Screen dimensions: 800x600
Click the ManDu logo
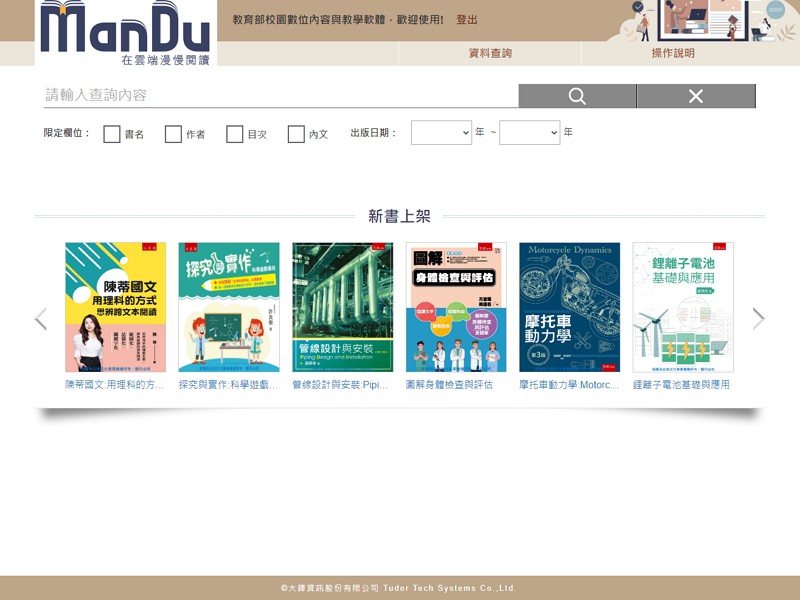coord(125,33)
